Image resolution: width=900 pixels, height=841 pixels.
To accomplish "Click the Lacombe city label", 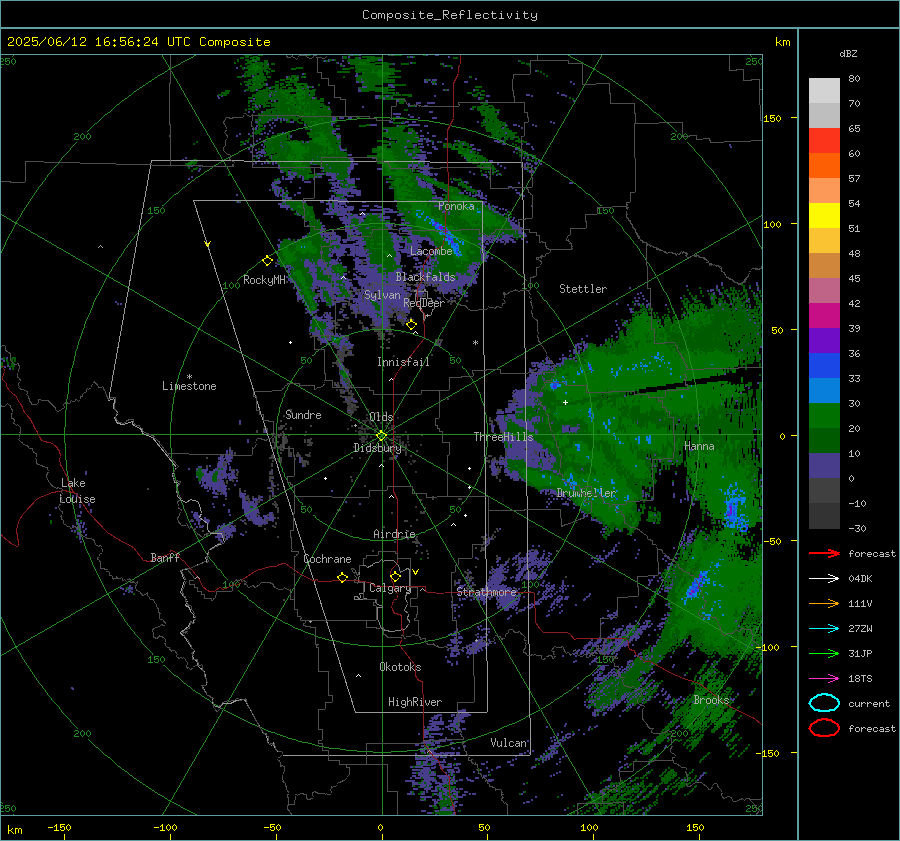I will [x=431, y=251].
